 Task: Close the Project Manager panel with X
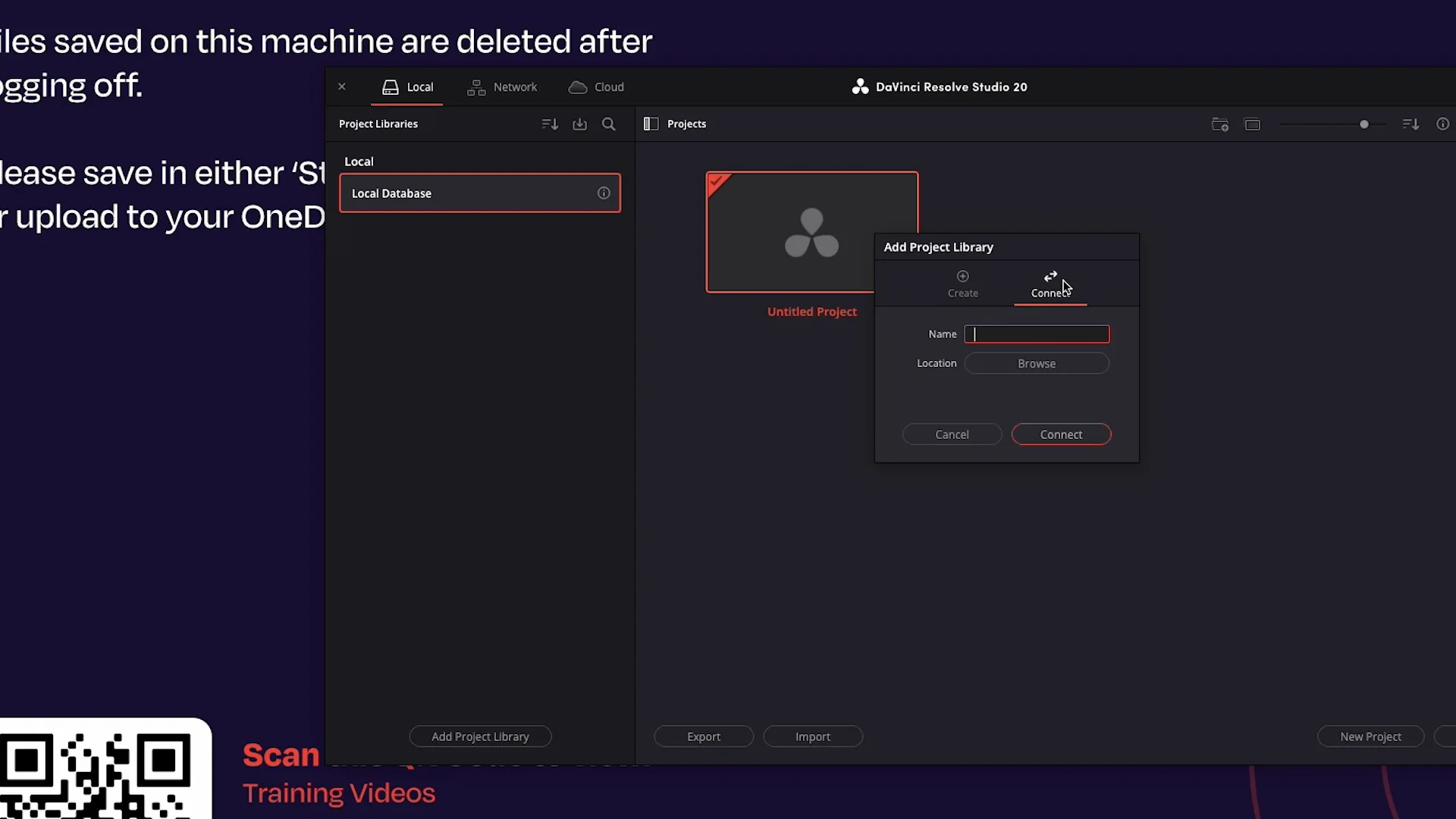click(342, 86)
